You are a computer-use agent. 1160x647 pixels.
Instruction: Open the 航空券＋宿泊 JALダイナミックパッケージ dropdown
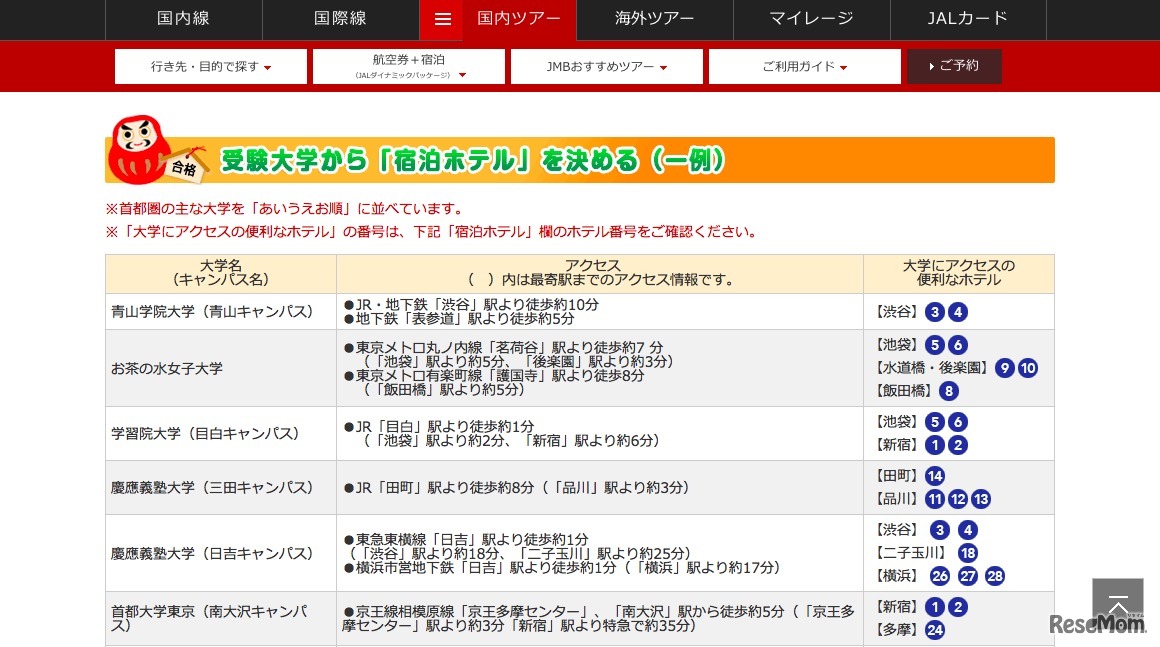(x=409, y=66)
